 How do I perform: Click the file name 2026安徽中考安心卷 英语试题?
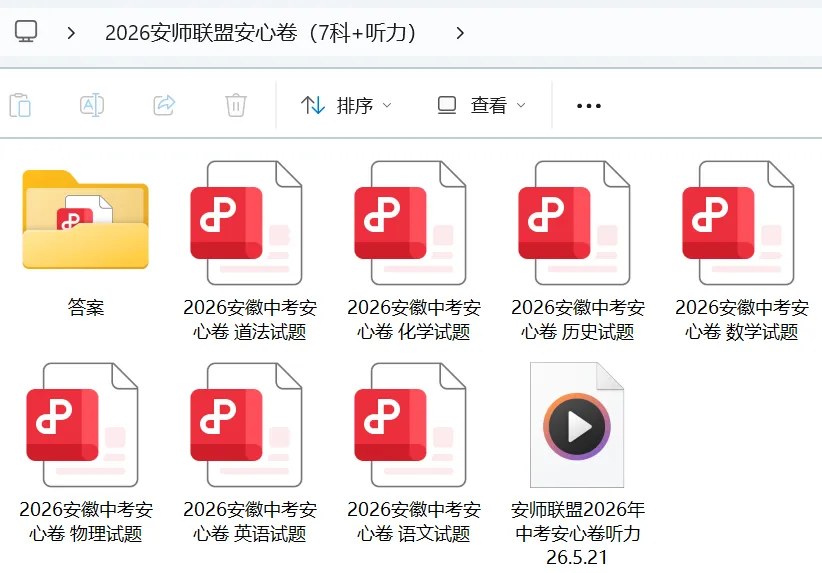[250, 522]
